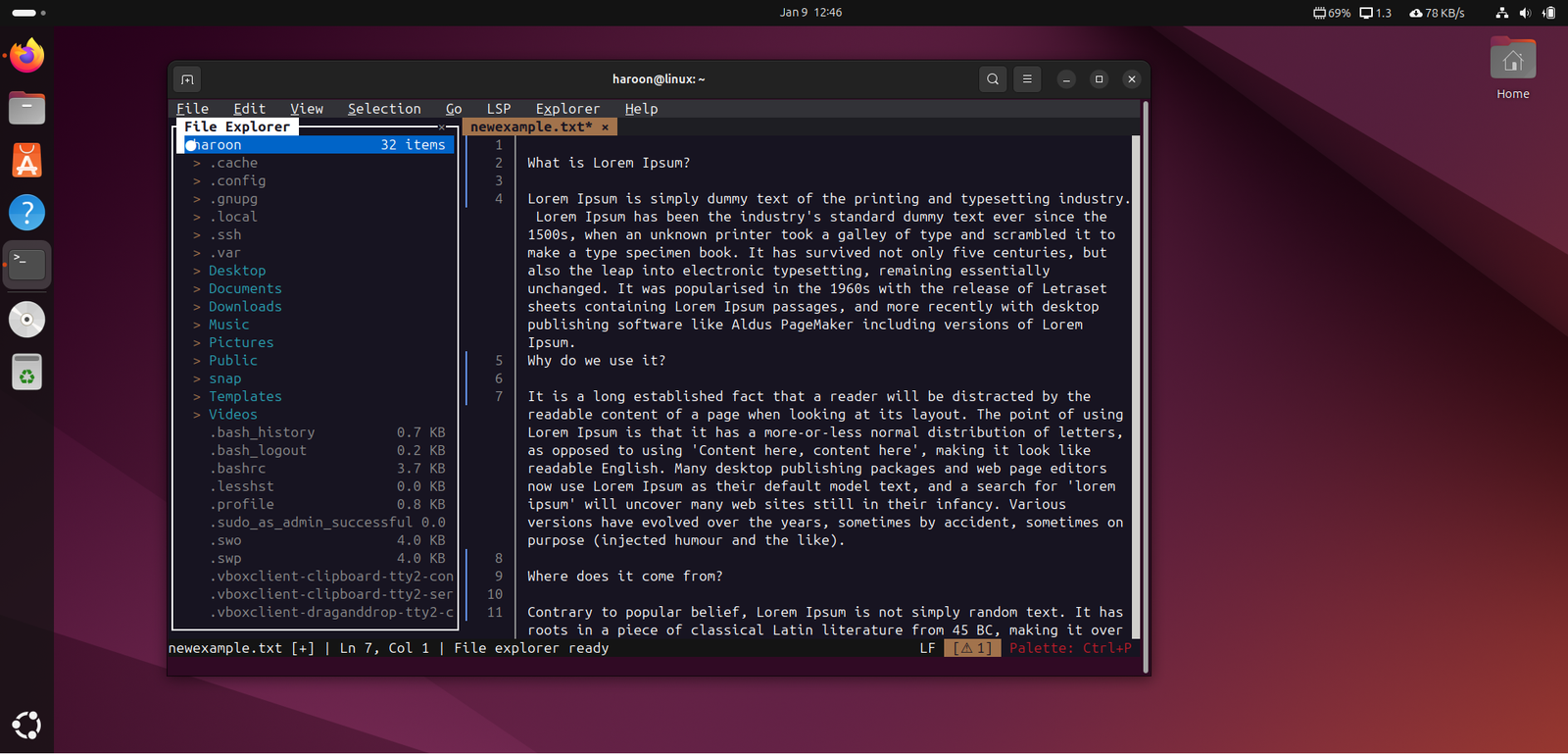
Task: Open Firefox from the dock
Action: point(26,56)
